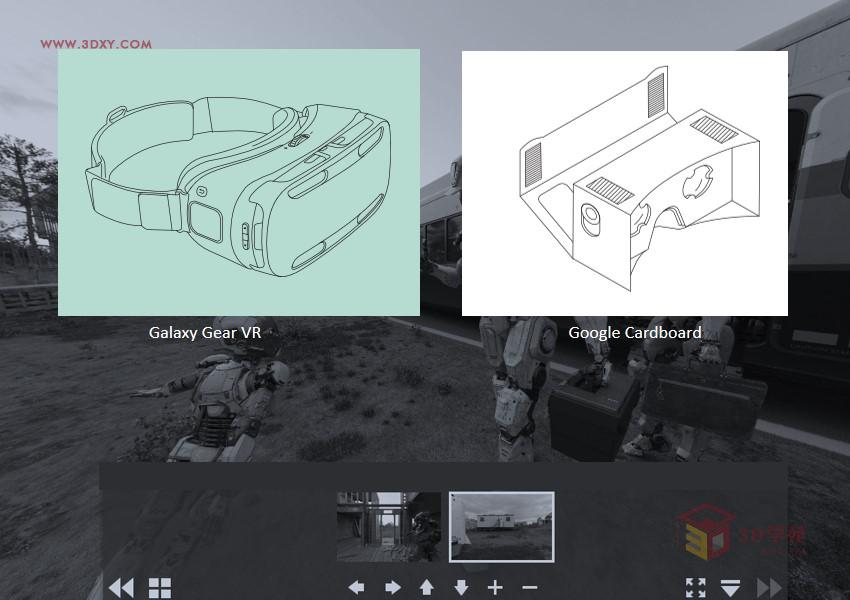This screenshot has height=600, width=850.
Task: Select the first scene thumbnail
Action: click(389, 527)
